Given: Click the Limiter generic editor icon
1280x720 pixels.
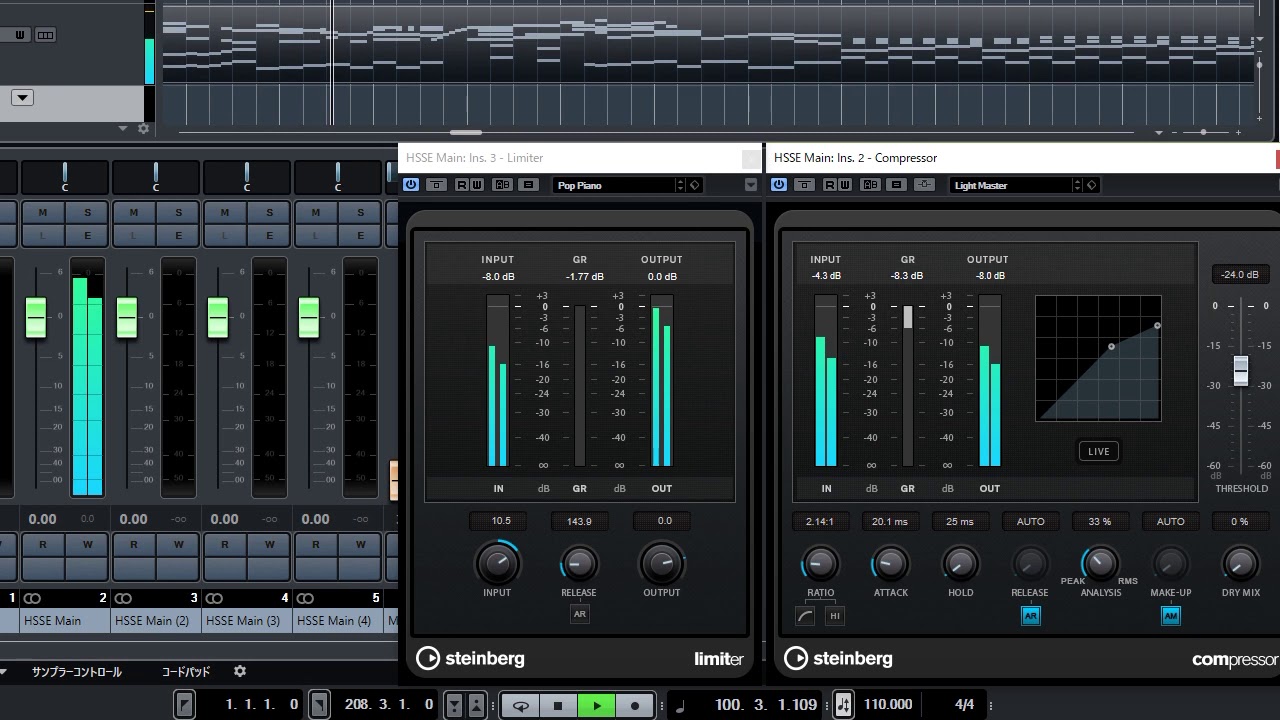Looking at the screenshot, I should click(529, 185).
